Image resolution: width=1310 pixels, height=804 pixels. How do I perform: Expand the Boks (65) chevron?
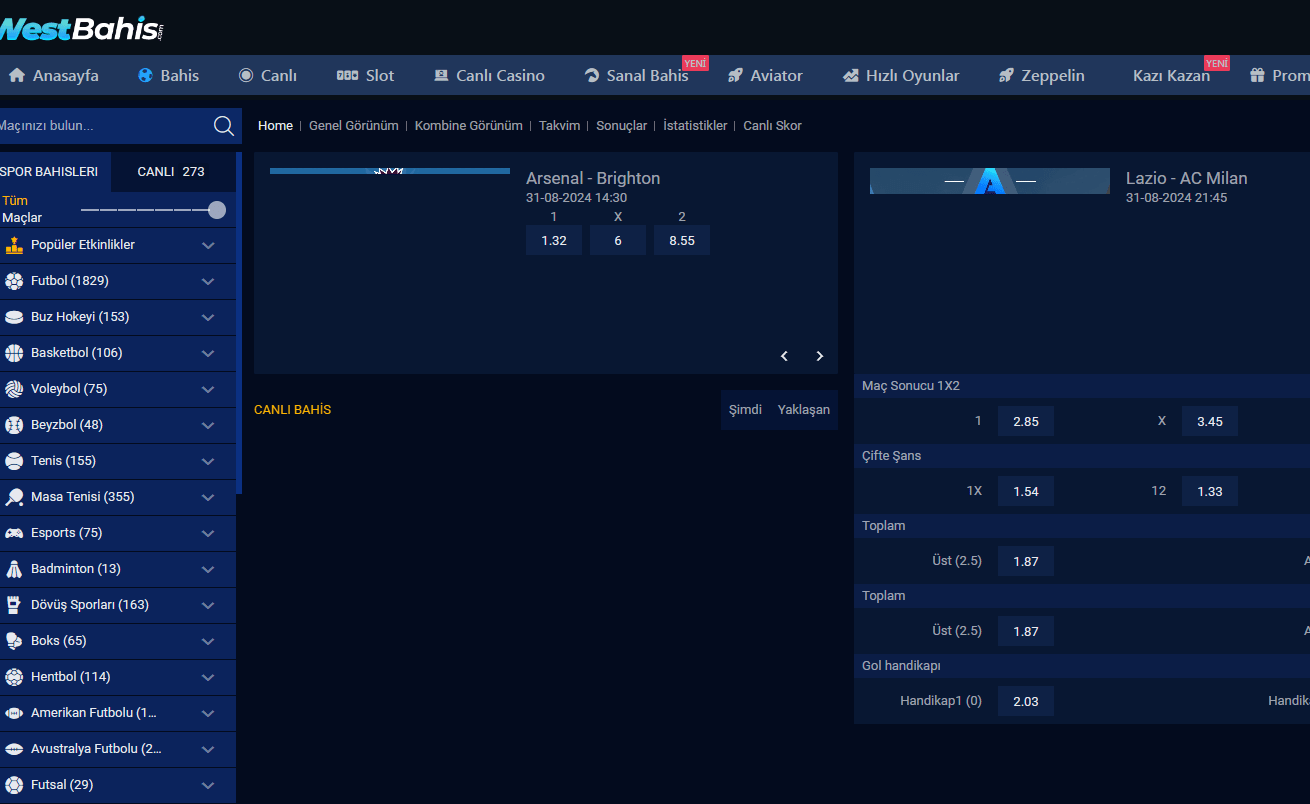pos(208,641)
